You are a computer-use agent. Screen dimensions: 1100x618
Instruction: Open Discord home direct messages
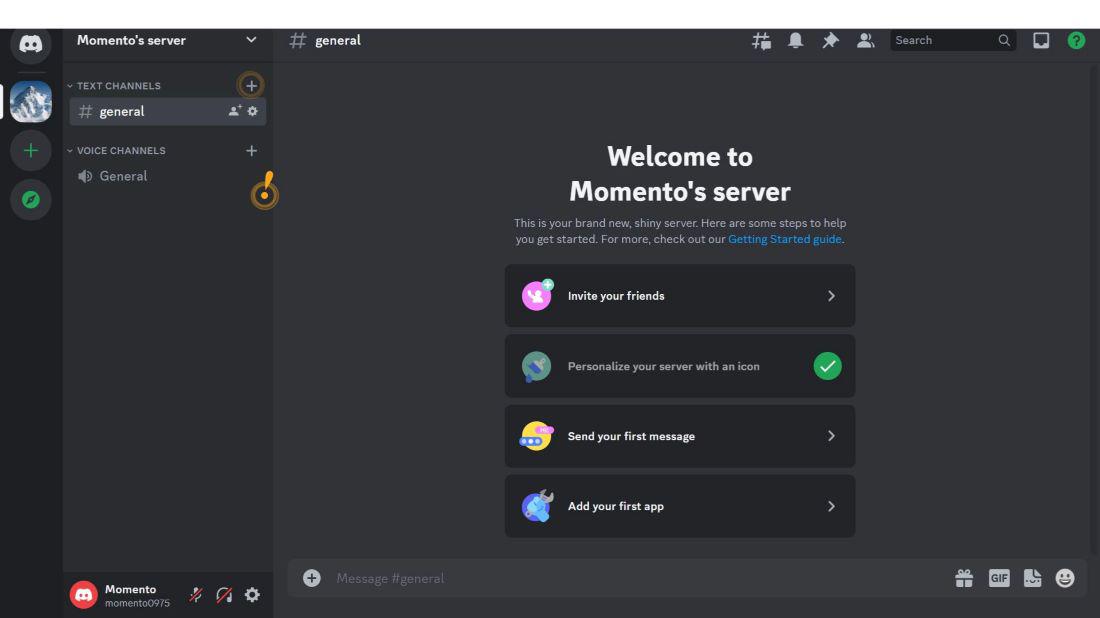30,44
